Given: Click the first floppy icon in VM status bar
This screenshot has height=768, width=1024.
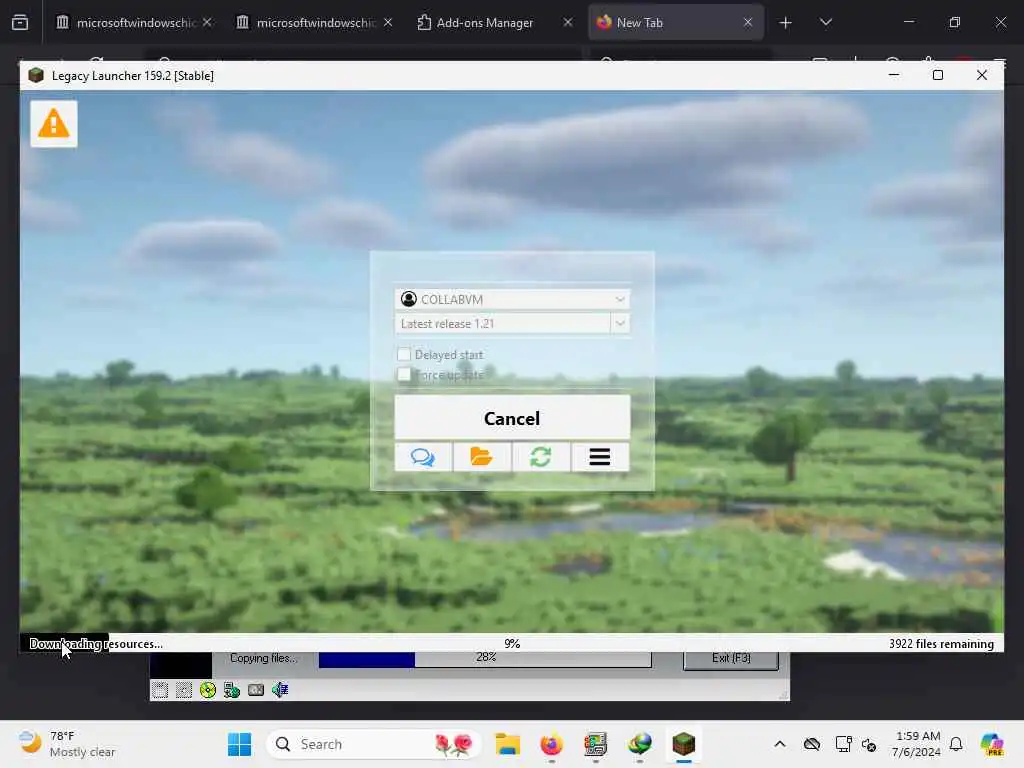Looking at the screenshot, I should [x=159, y=690].
